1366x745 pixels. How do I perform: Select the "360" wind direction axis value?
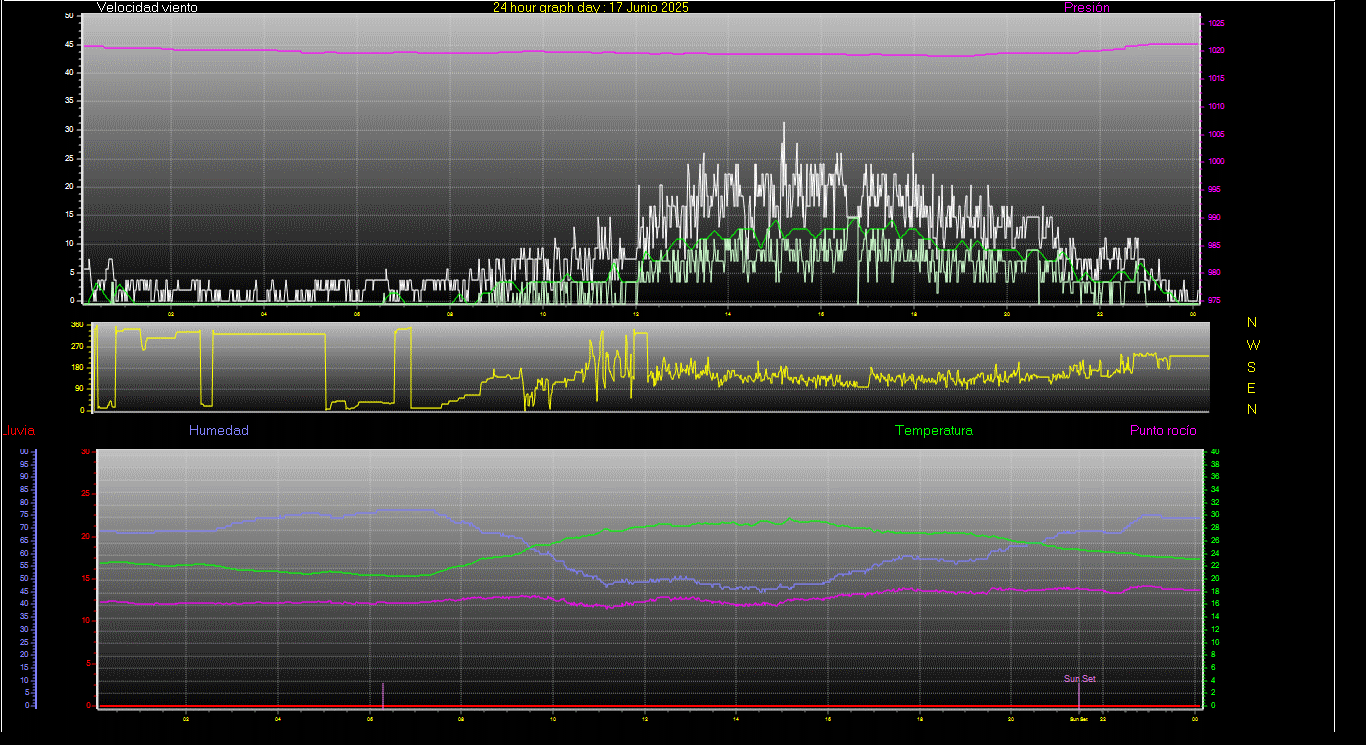pos(77,325)
